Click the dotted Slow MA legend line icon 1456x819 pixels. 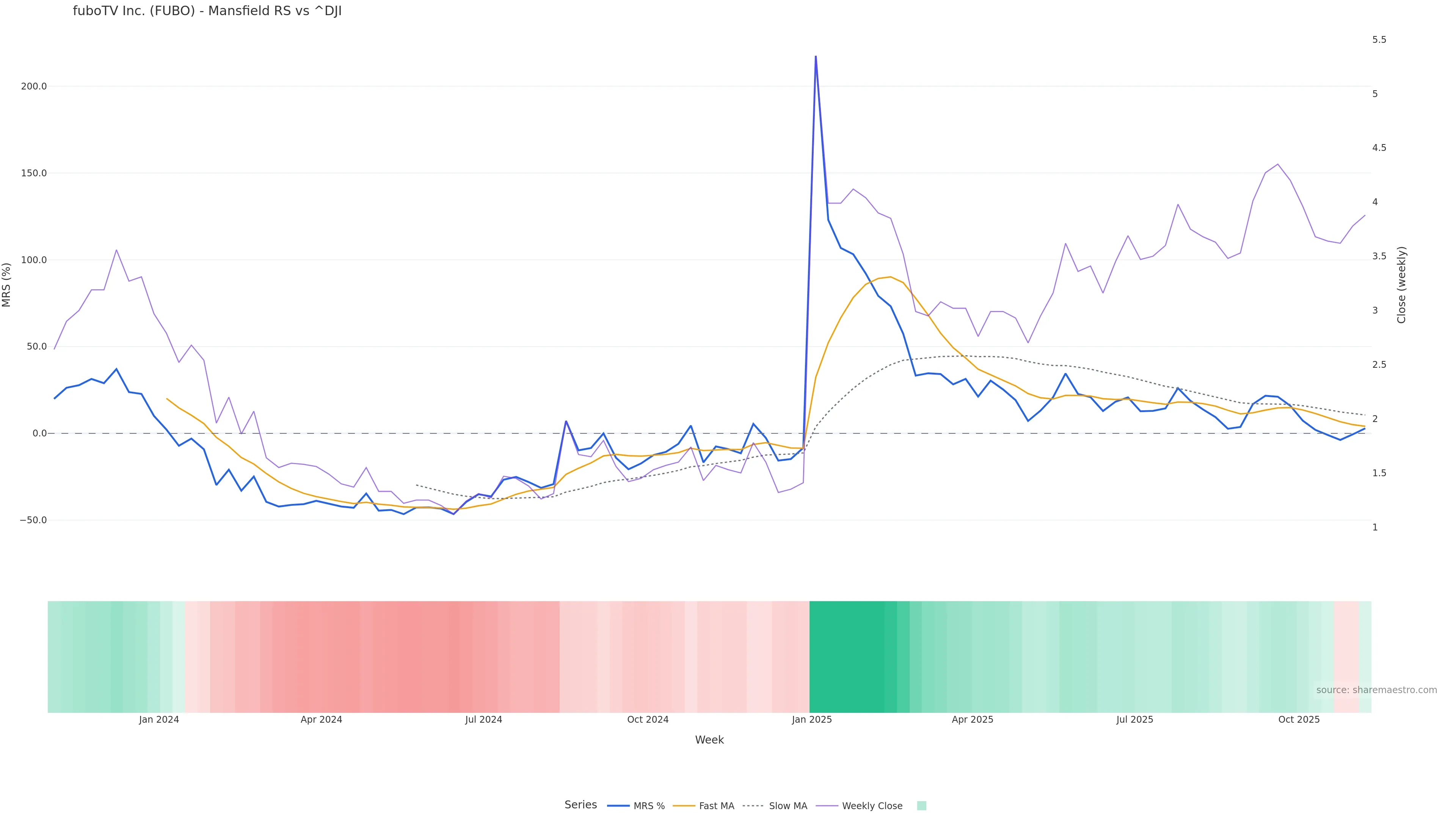753,806
